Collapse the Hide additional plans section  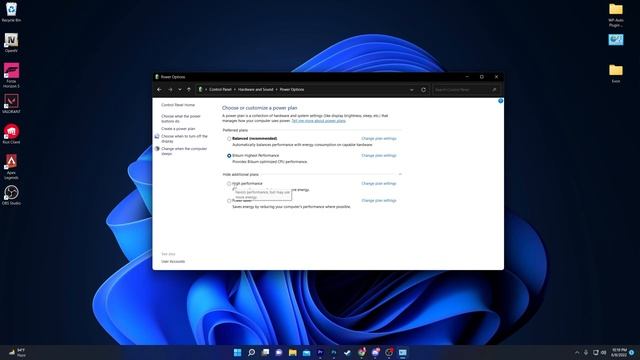click(400, 174)
